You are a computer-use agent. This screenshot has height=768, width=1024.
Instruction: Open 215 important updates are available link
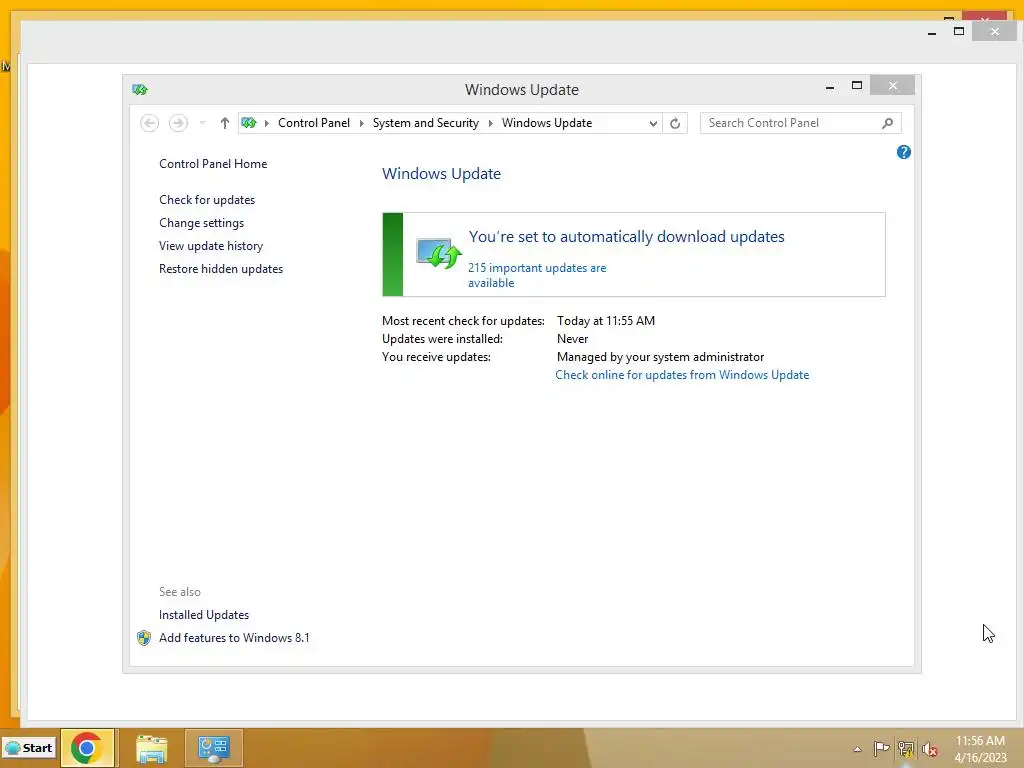pos(537,275)
